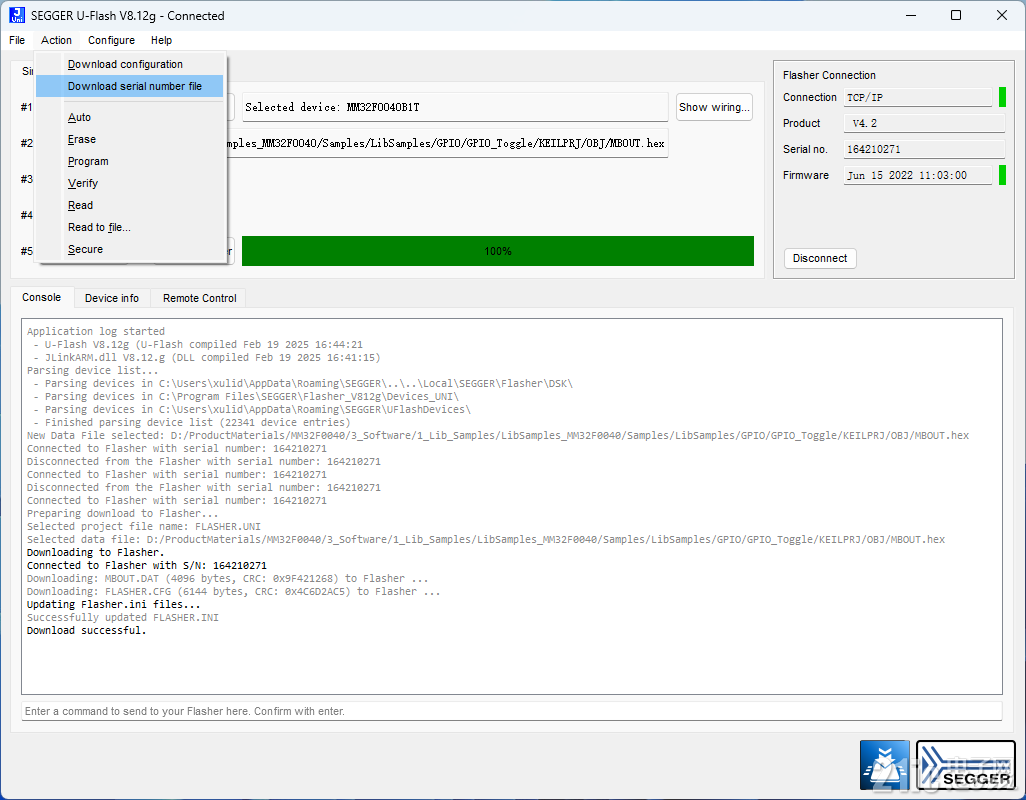Click 'Application log started' console line
1026x800 pixels.
coord(96,331)
